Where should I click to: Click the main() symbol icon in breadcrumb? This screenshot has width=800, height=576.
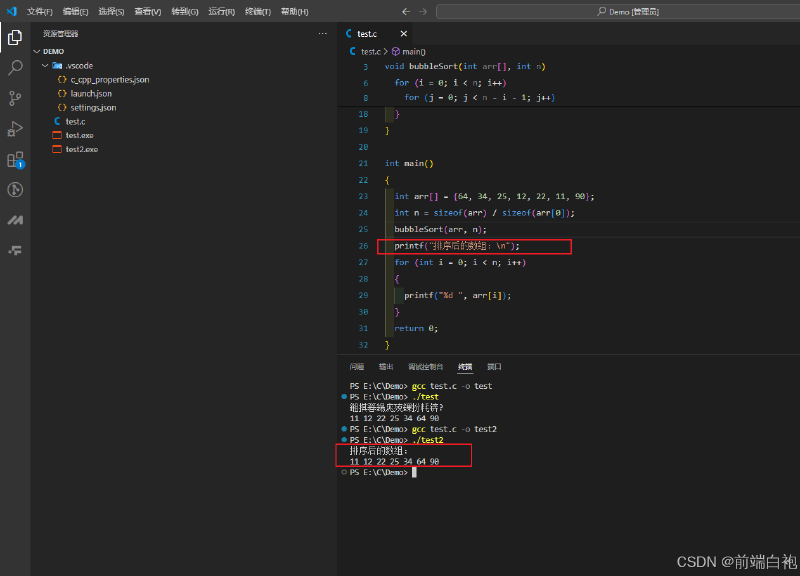(395, 52)
